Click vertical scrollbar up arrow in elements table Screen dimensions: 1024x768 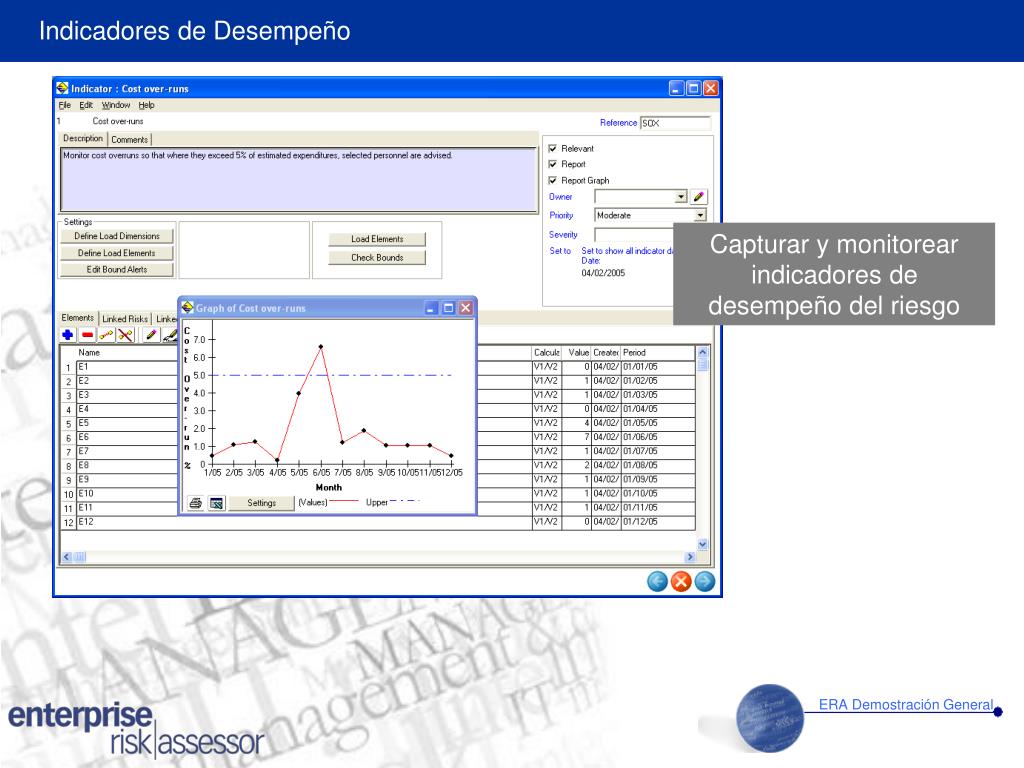click(703, 352)
